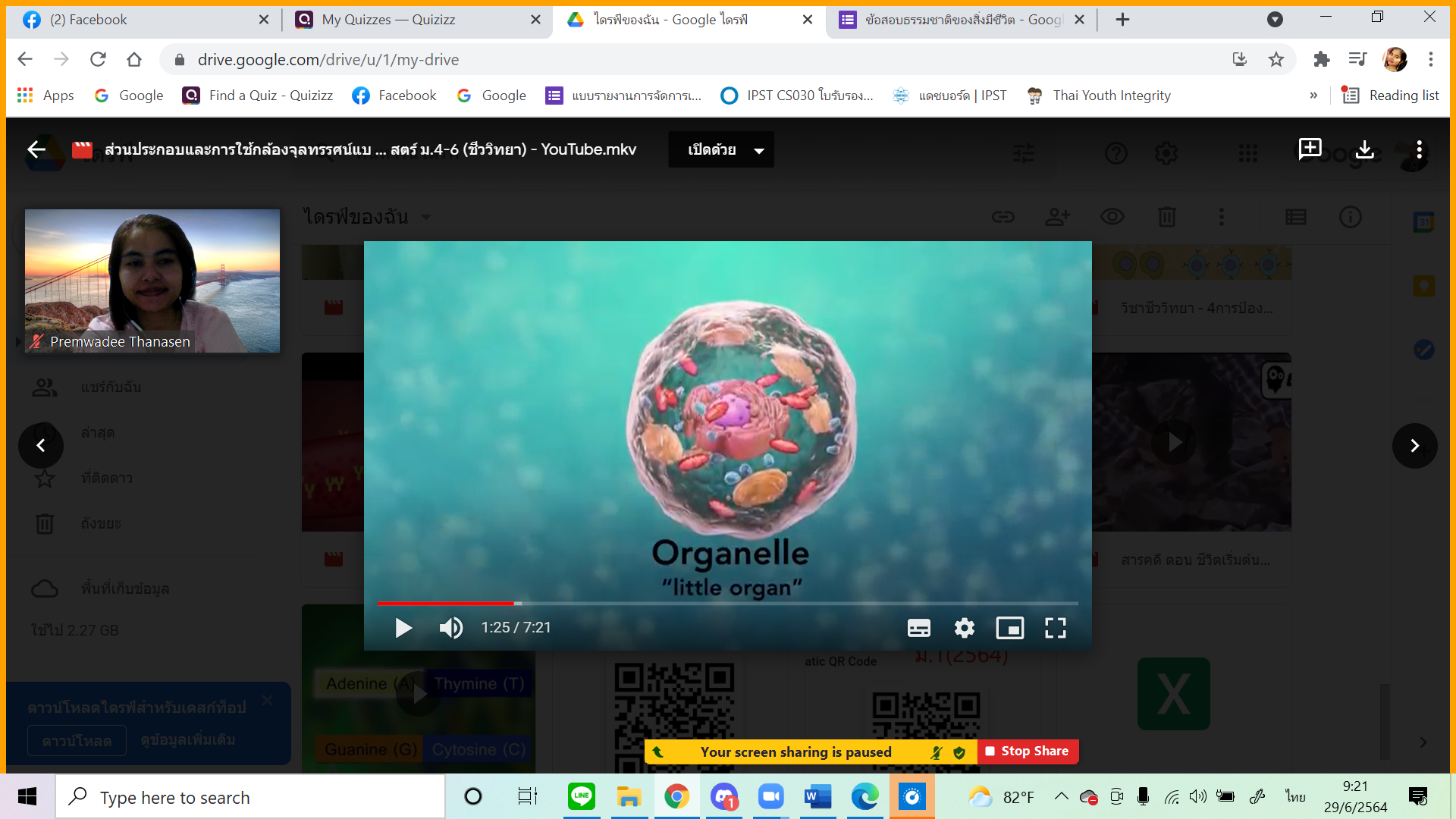The height and width of the screenshot is (819, 1456).
Task: Click share people icon in Drive toolbar
Action: point(1058,217)
